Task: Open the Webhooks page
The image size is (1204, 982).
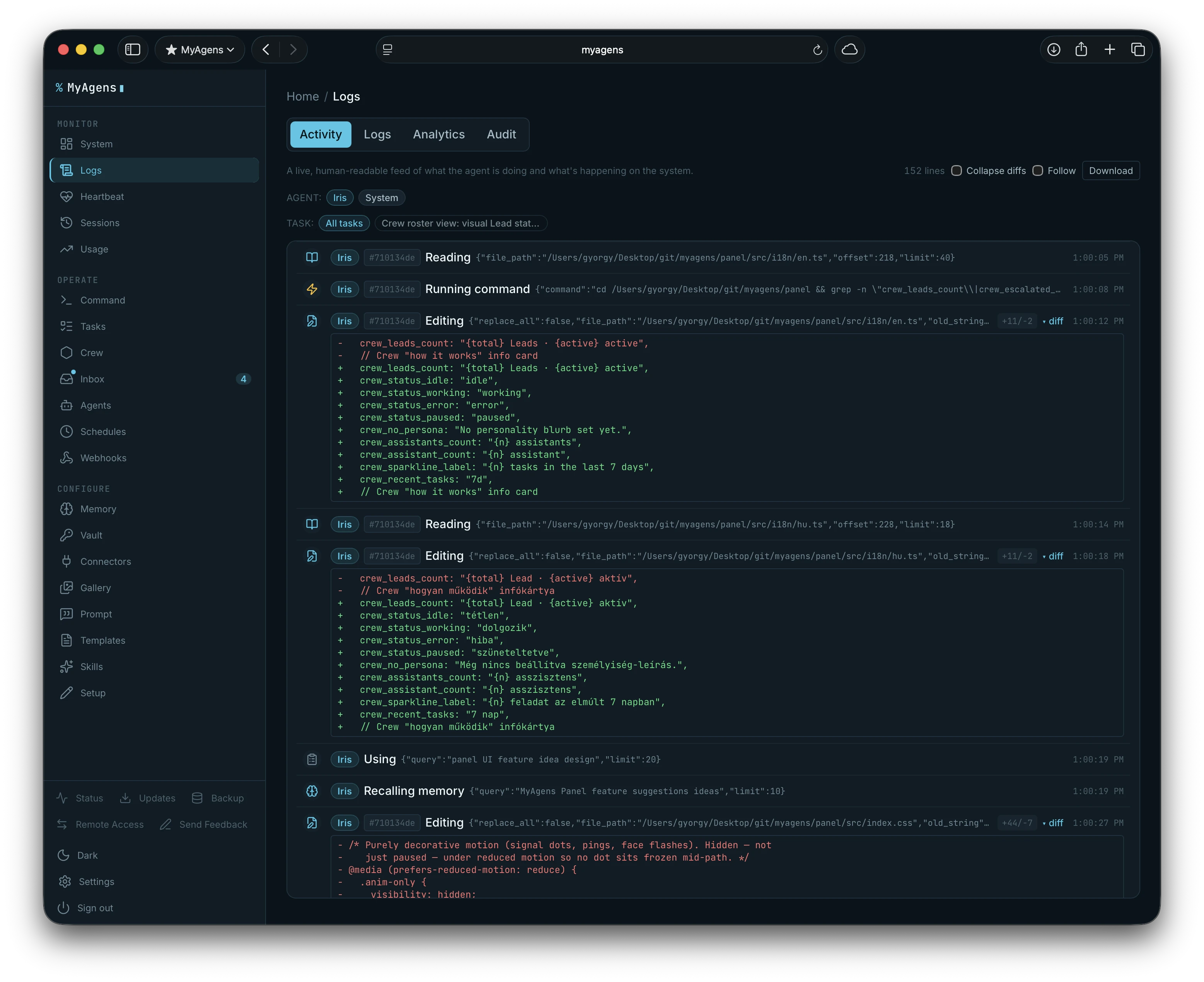Action: pos(154,458)
